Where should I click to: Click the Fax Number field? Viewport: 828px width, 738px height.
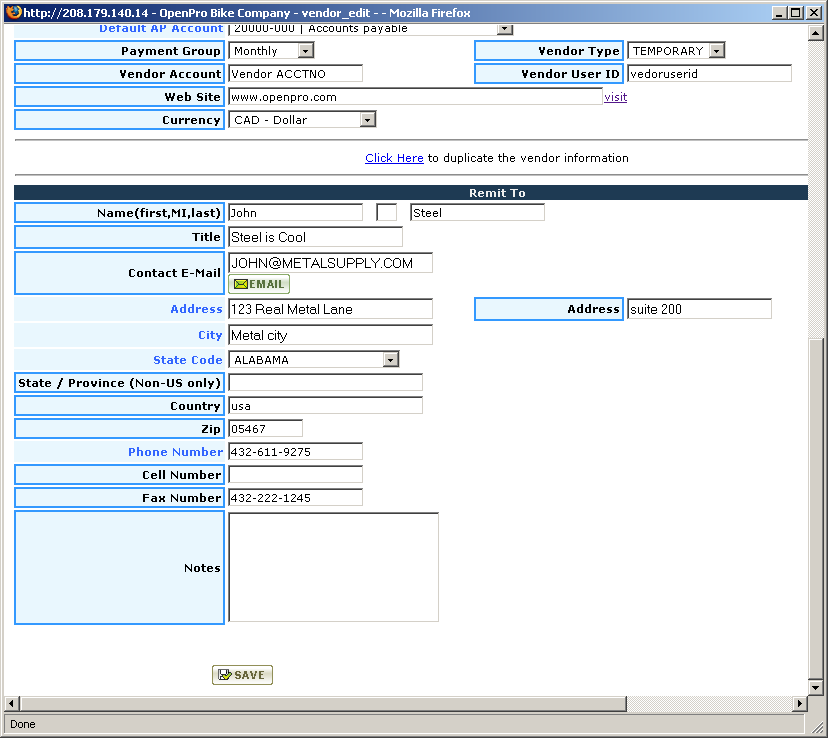tap(295, 498)
